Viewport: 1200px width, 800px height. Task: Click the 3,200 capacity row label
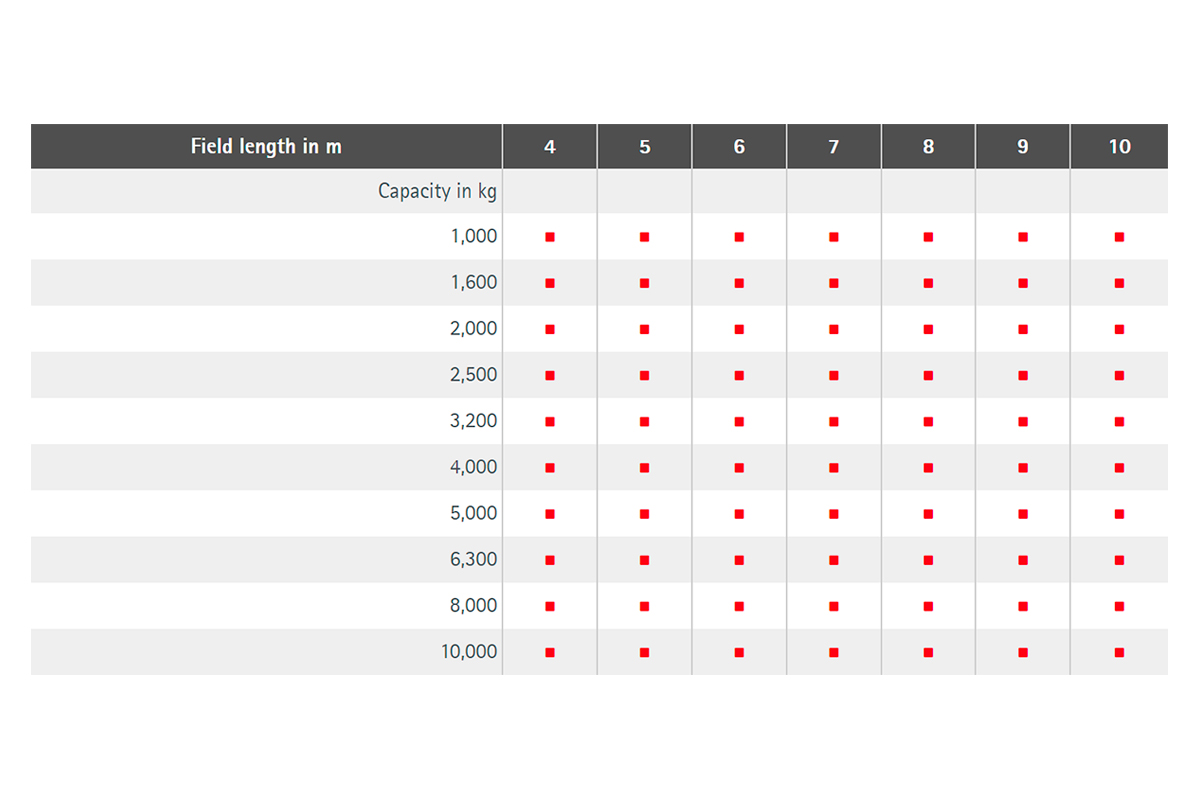click(x=473, y=422)
